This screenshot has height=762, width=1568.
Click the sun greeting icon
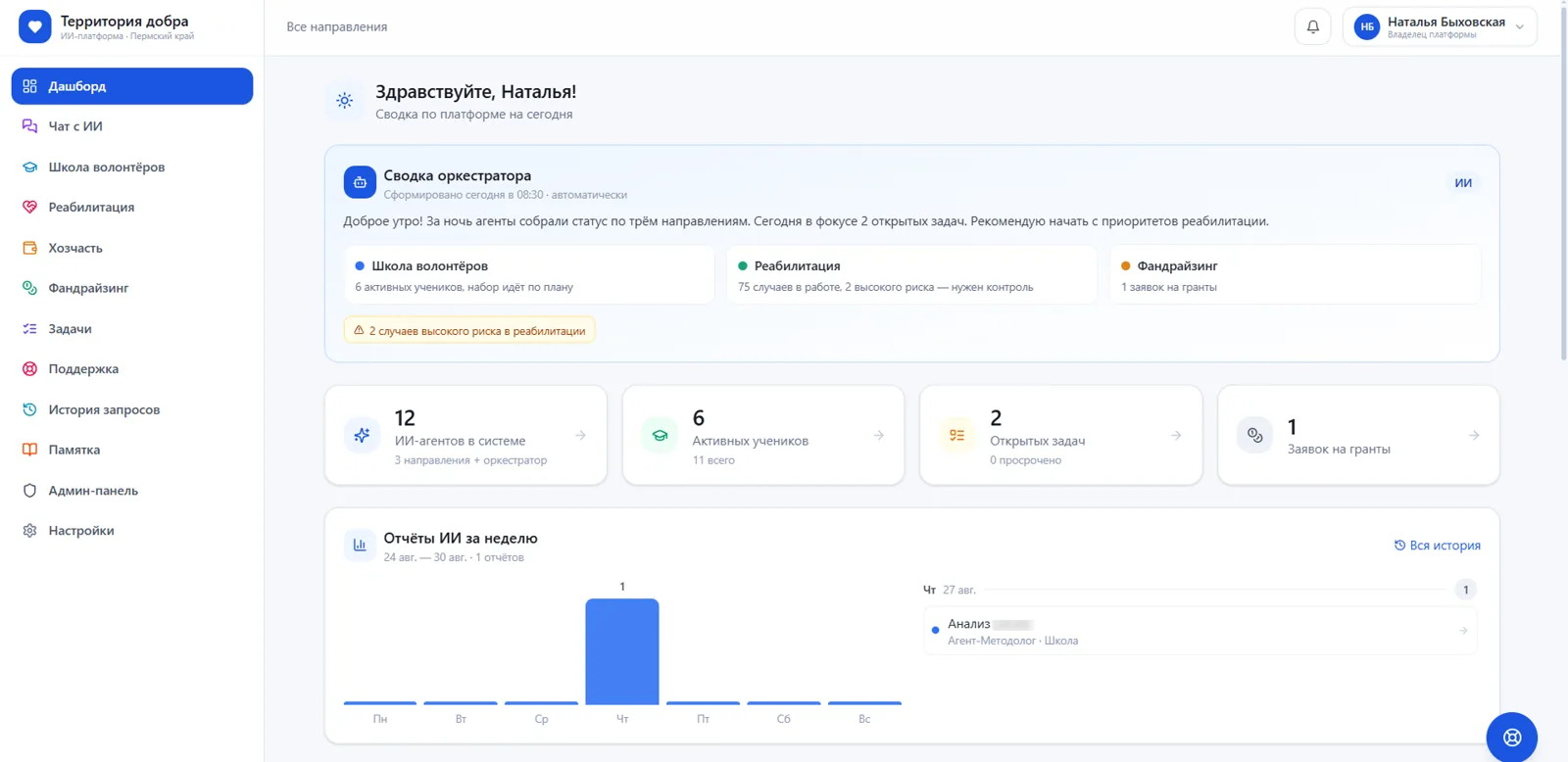pos(344,100)
